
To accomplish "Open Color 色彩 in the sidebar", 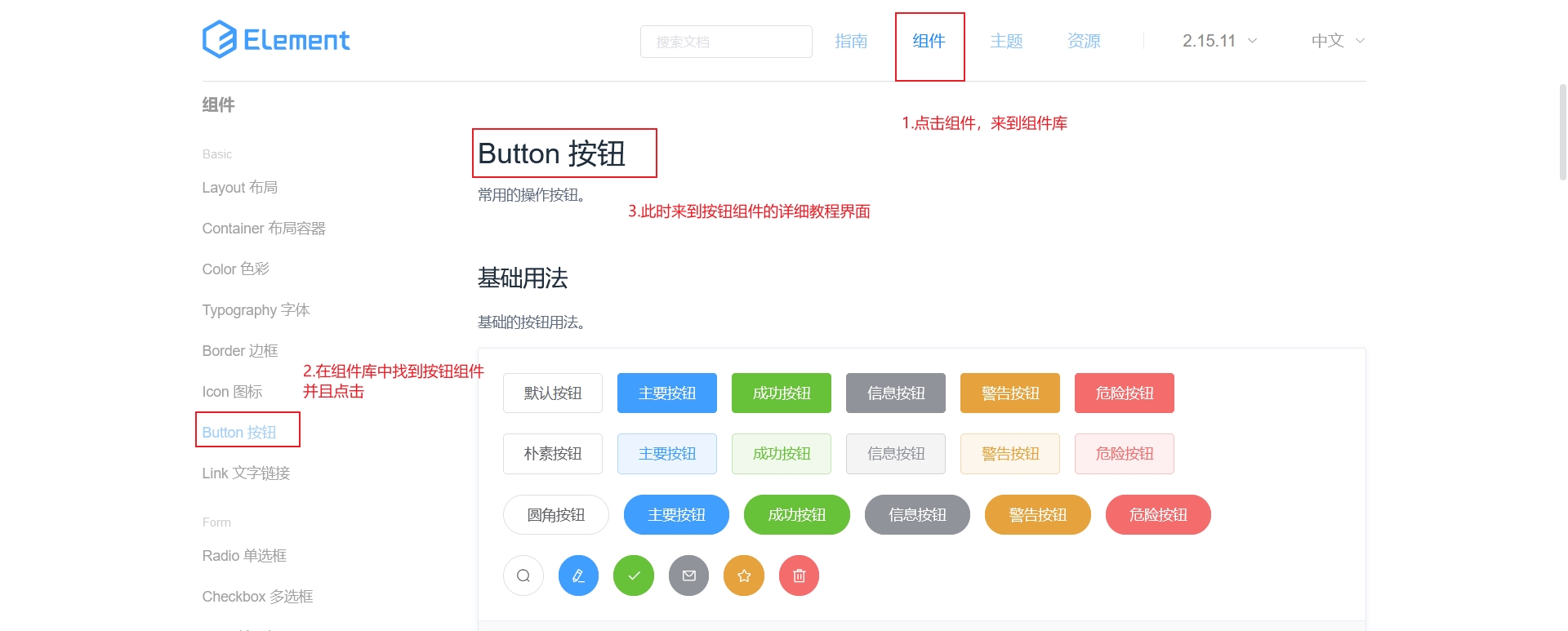I will [235, 269].
